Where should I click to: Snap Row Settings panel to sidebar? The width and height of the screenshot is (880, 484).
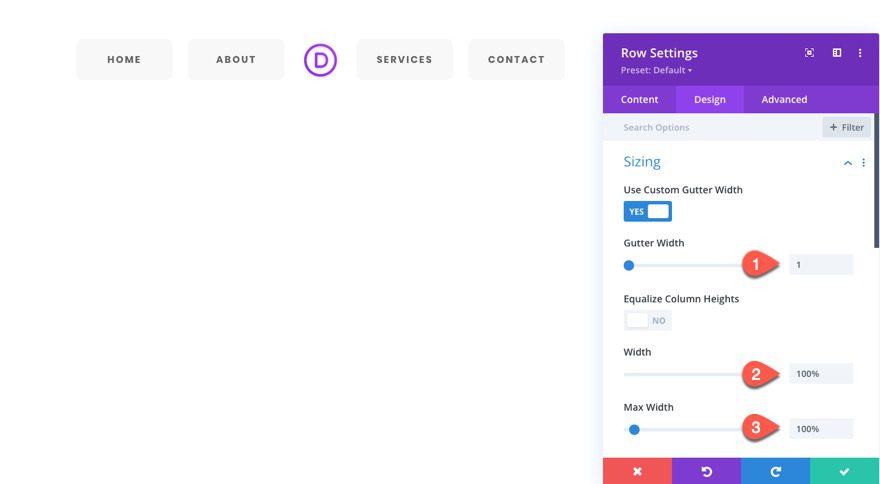pyautogui.click(x=837, y=53)
